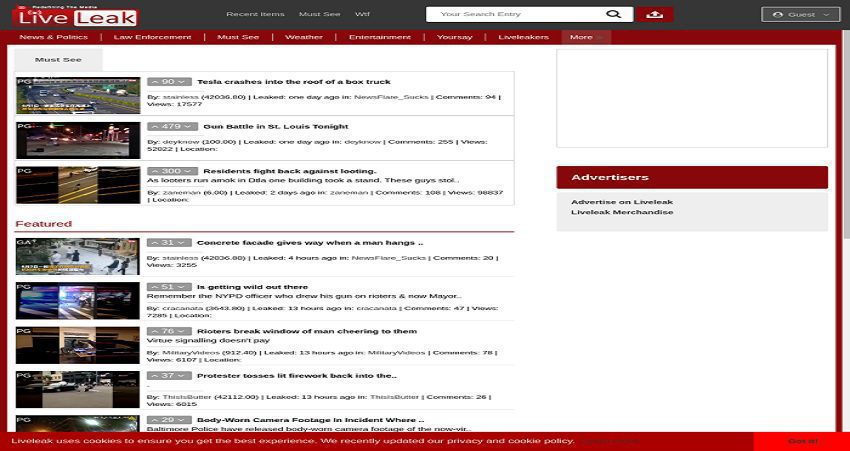Upvote Rioters break window video
850x451 pixels.
click(x=154, y=331)
